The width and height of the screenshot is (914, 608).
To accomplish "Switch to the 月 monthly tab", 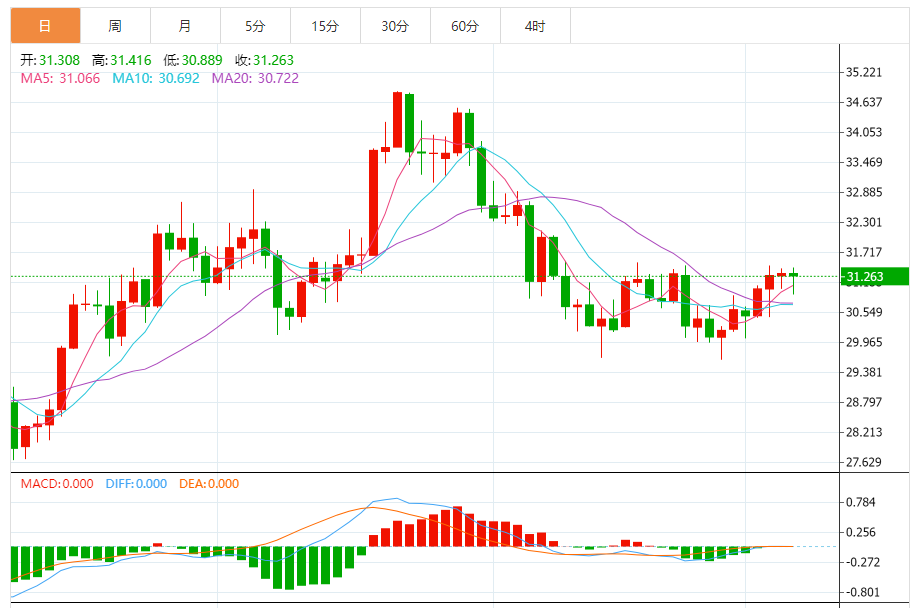I will pos(185,26).
